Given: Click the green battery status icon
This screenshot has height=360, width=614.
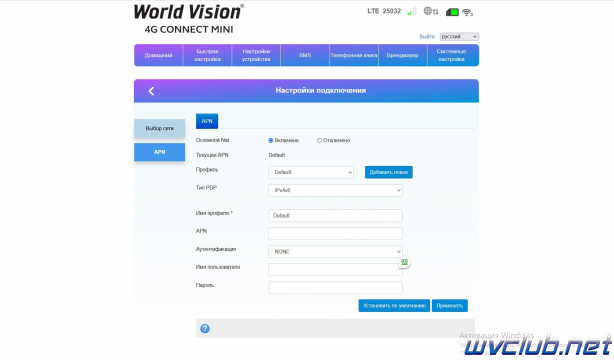Looking at the screenshot, I should pos(452,12).
